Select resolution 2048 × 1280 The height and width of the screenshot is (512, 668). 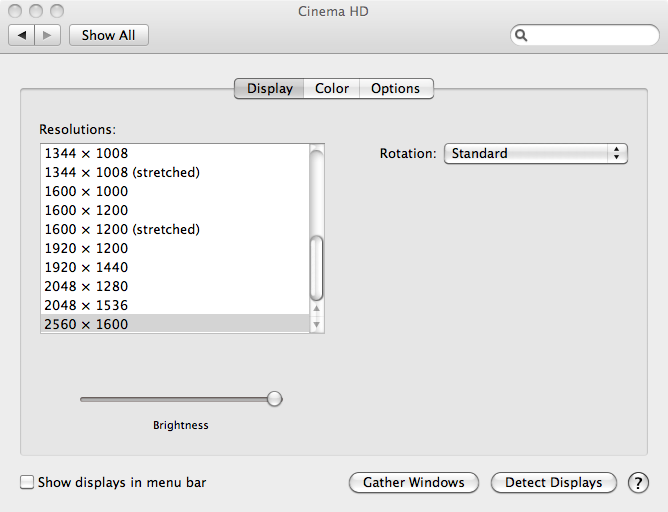tap(175, 286)
